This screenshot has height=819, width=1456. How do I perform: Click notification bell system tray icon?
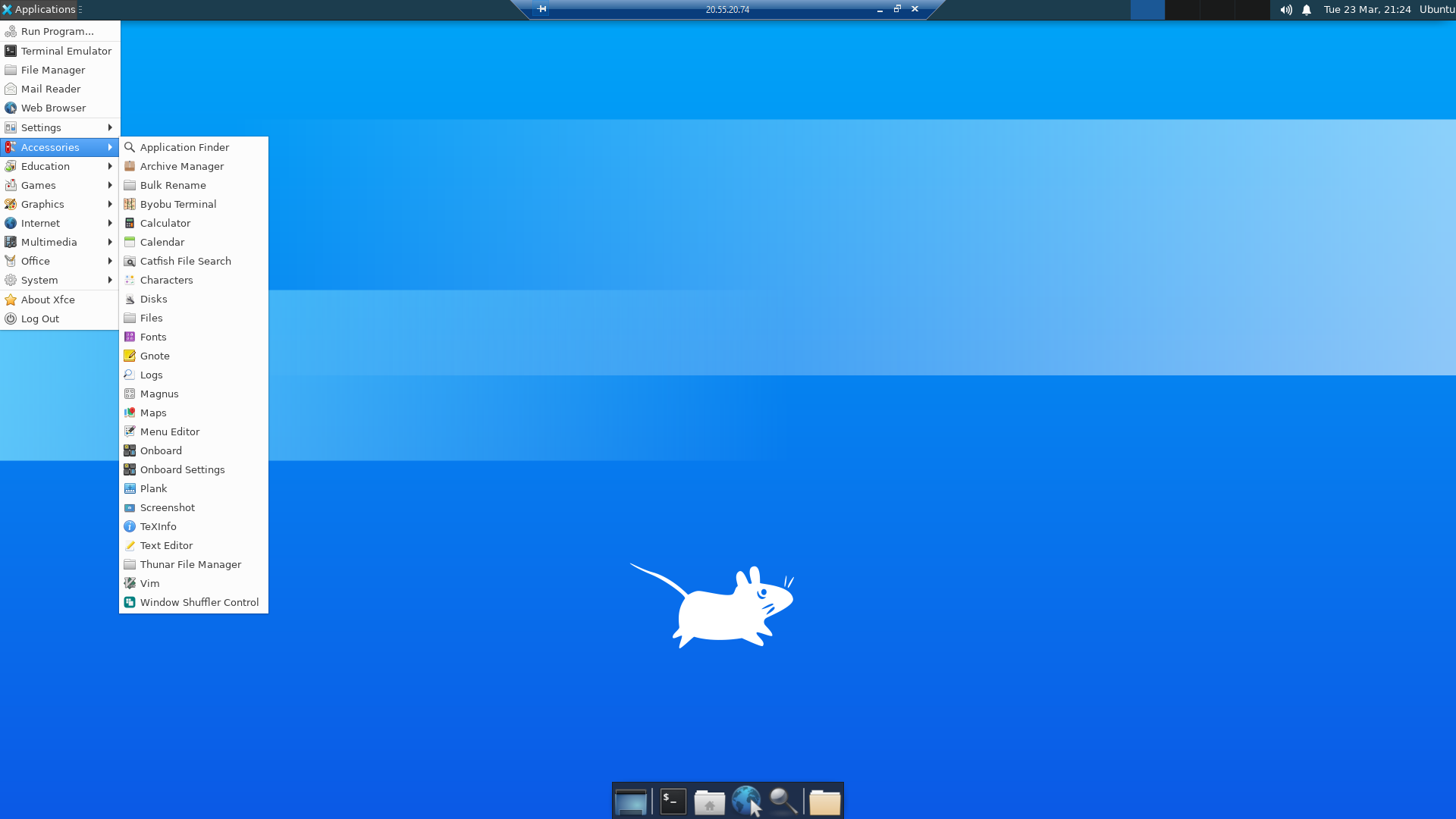1307,9
